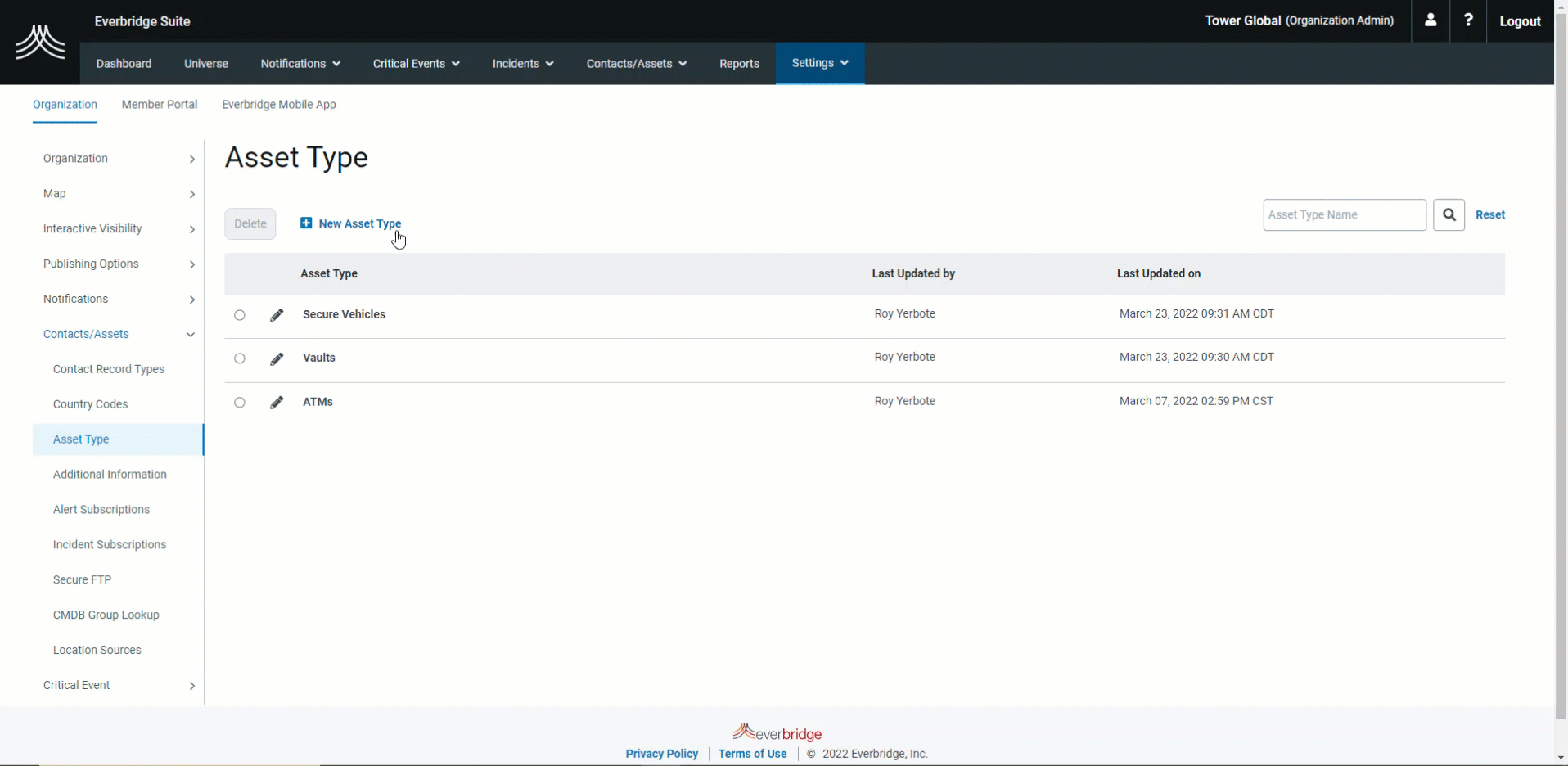Screen dimensions: 1568x766
Task: Click the Everbridge logo icon
Action: click(40, 43)
